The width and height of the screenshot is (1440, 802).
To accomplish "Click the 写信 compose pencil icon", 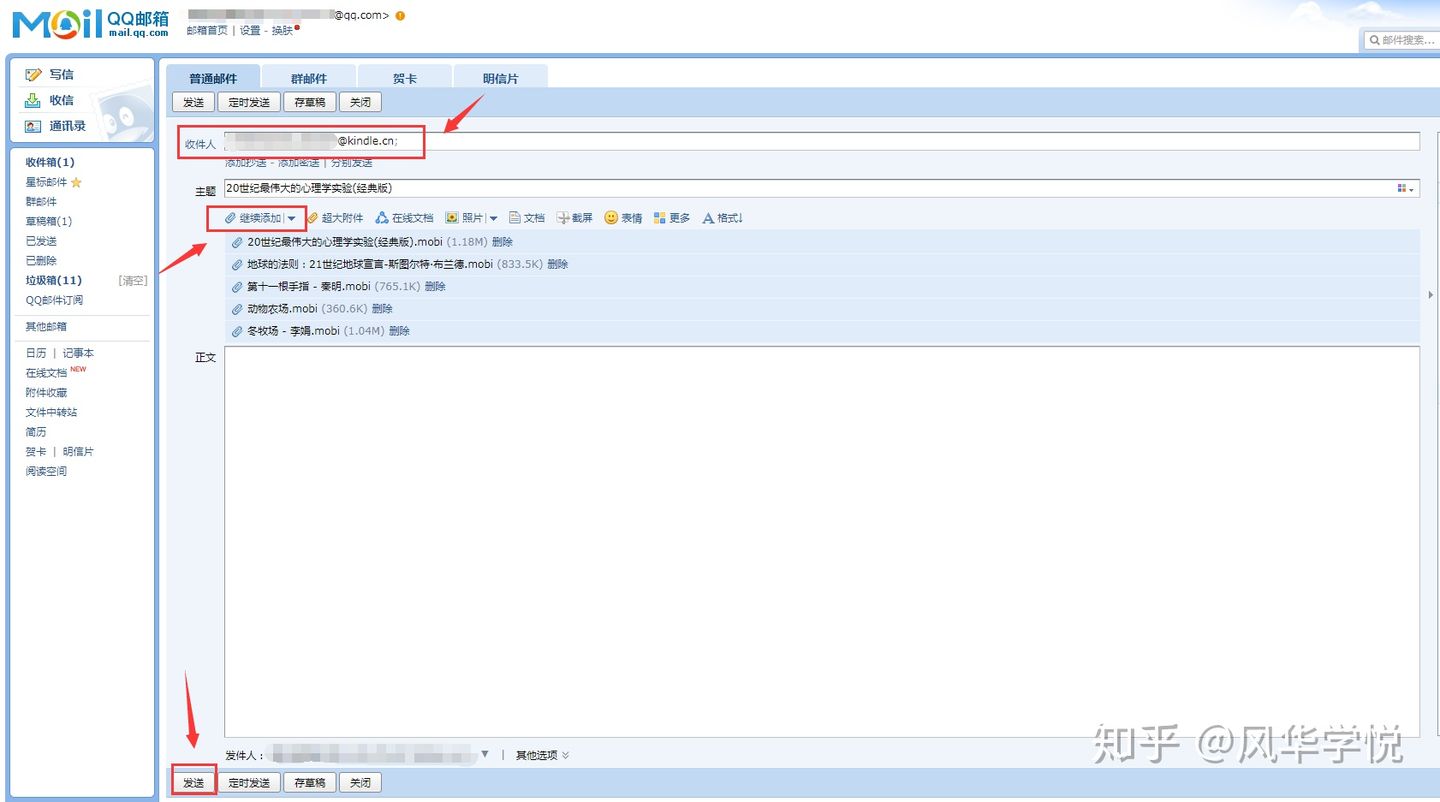I will click(33, 75).
